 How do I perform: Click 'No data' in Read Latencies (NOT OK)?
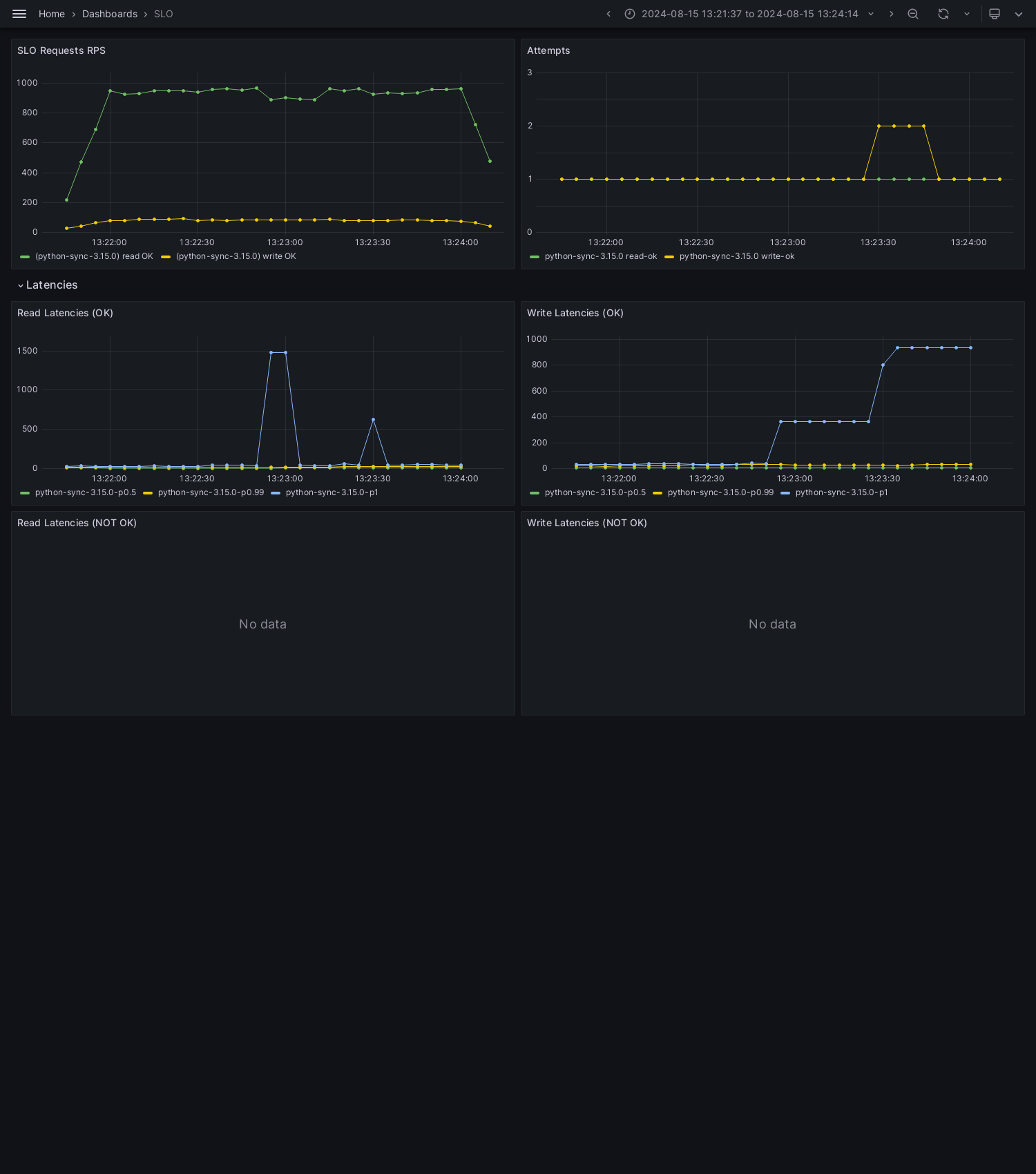tap(262, 624)
